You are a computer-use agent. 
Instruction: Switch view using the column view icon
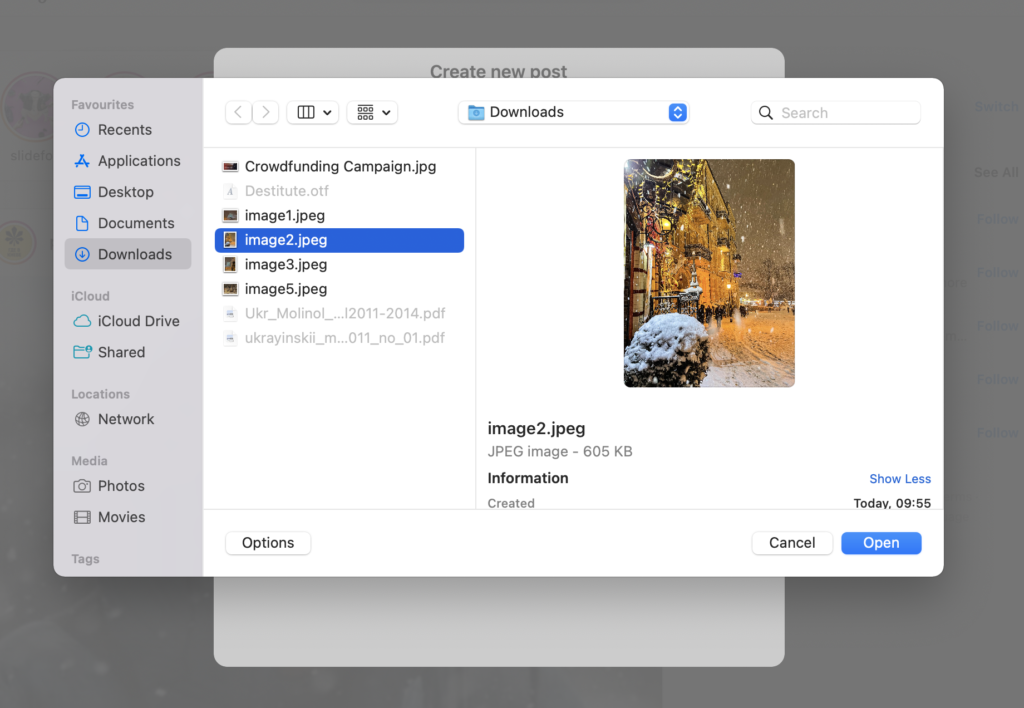306,112
